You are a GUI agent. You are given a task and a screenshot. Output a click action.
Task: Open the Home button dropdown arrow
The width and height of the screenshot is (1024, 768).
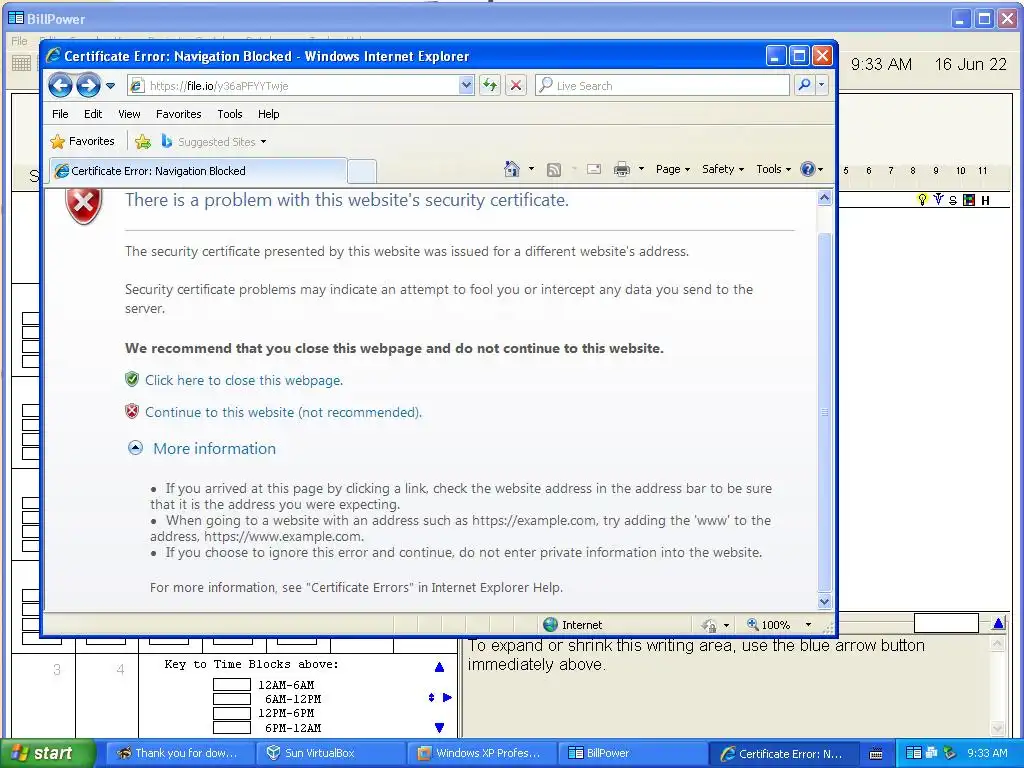[x=531, y=169]
